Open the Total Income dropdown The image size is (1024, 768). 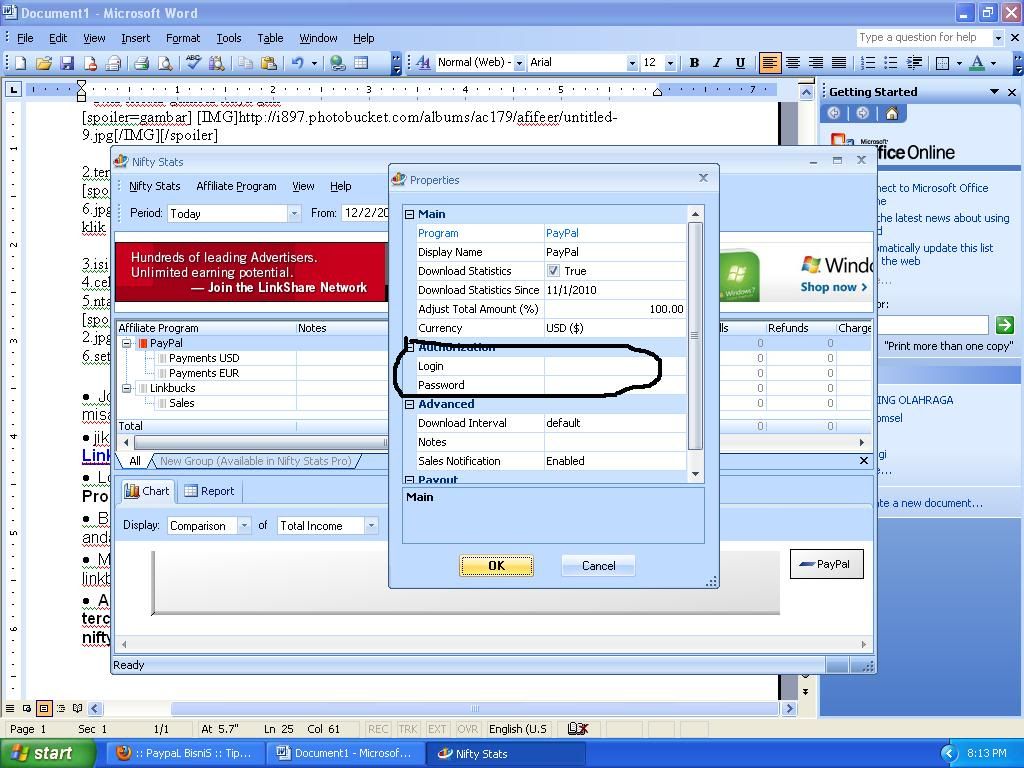point(371,526)
